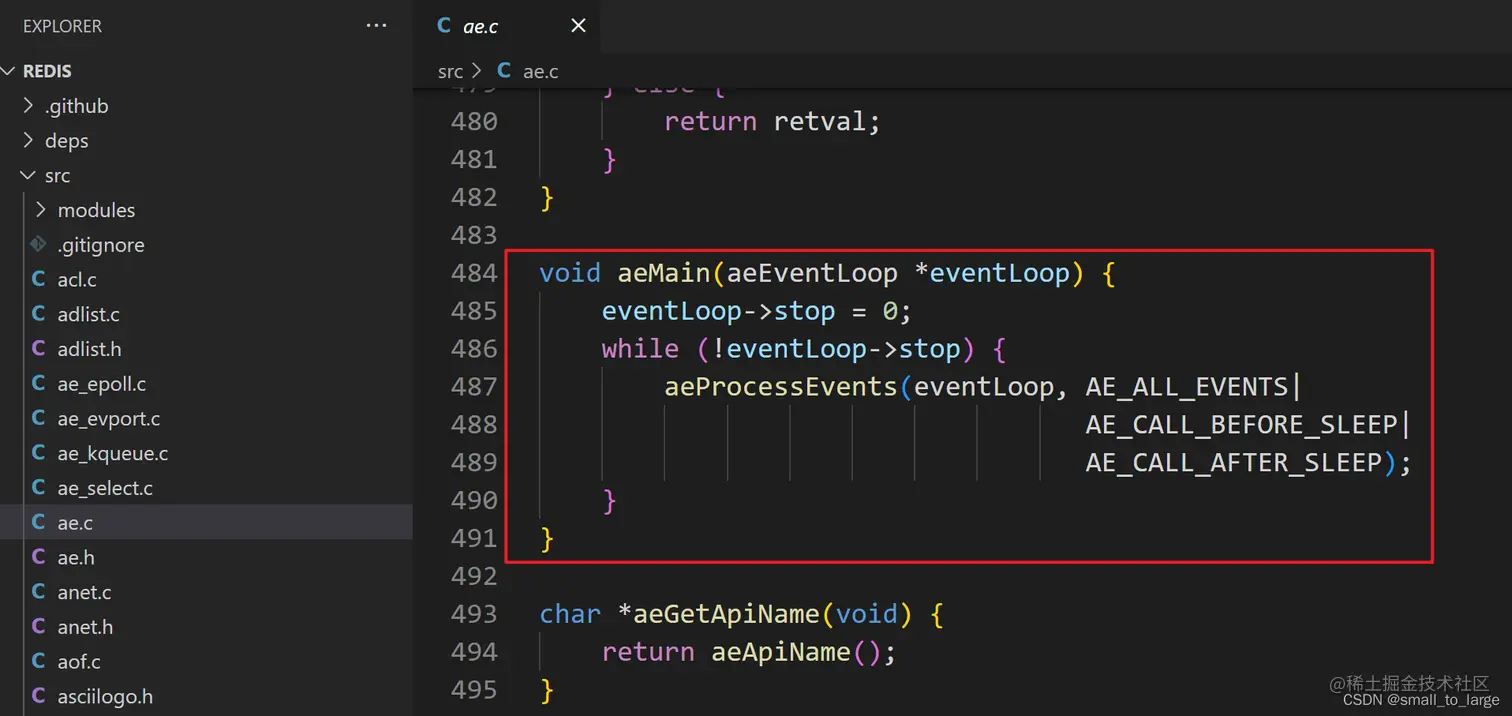Open ae_epoll.c file
Image resolution: width=1512 pixels, height=716 pixels.
206,384
